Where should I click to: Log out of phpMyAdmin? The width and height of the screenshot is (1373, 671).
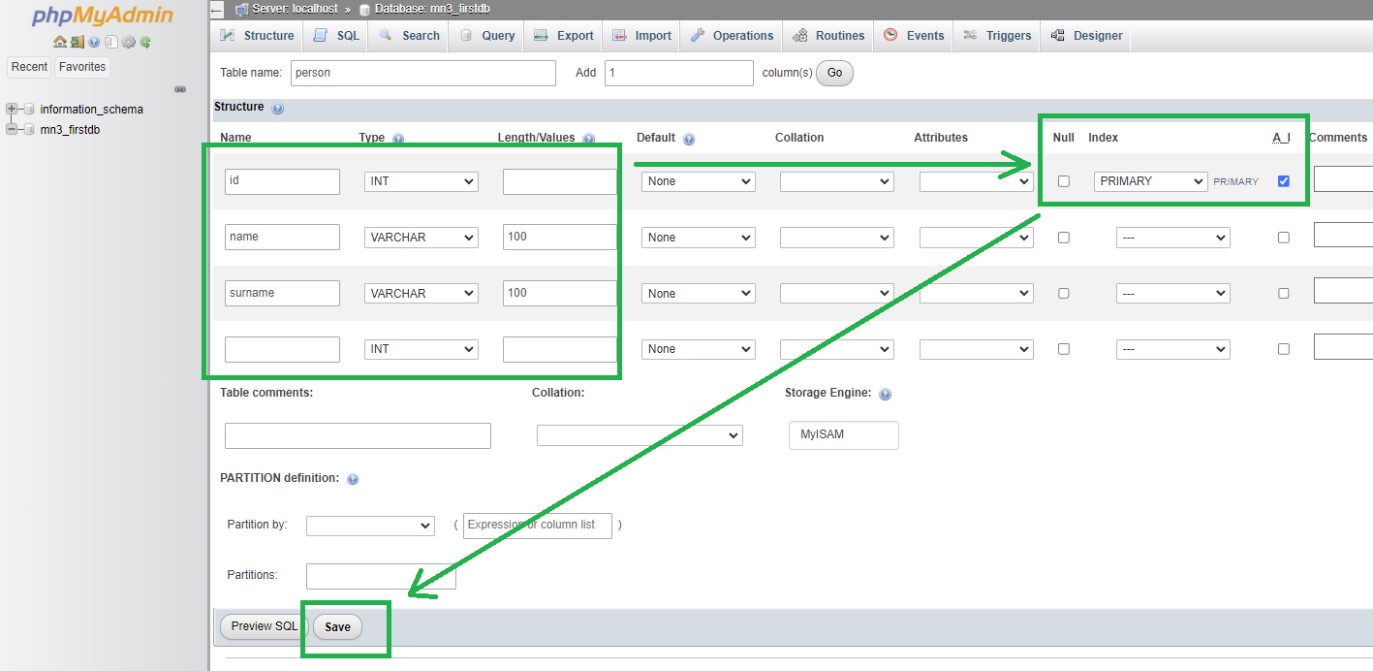[x=78, y=43]
